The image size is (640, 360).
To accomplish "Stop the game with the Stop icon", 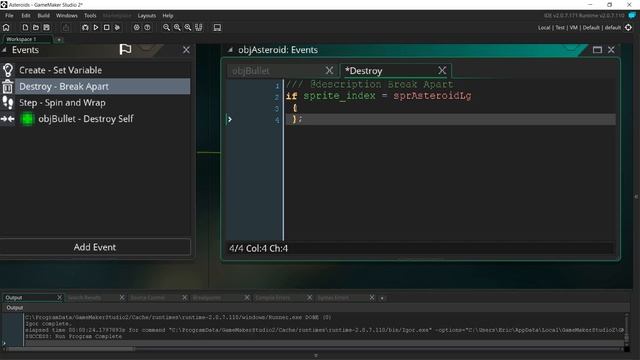I will [107, 28].
